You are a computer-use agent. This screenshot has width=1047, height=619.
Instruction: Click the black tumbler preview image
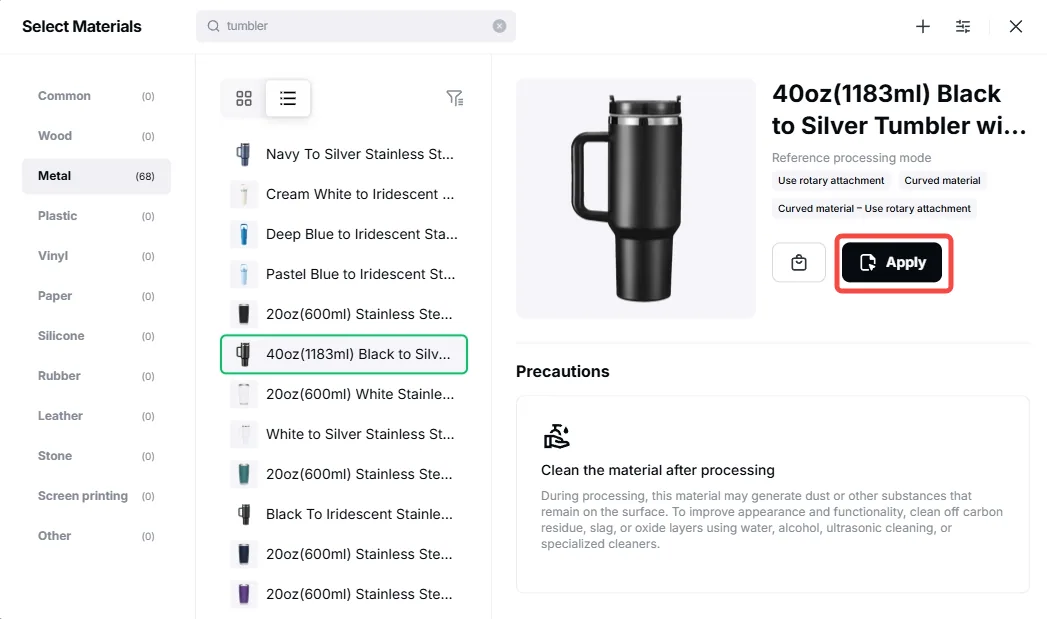click(636, 198)
